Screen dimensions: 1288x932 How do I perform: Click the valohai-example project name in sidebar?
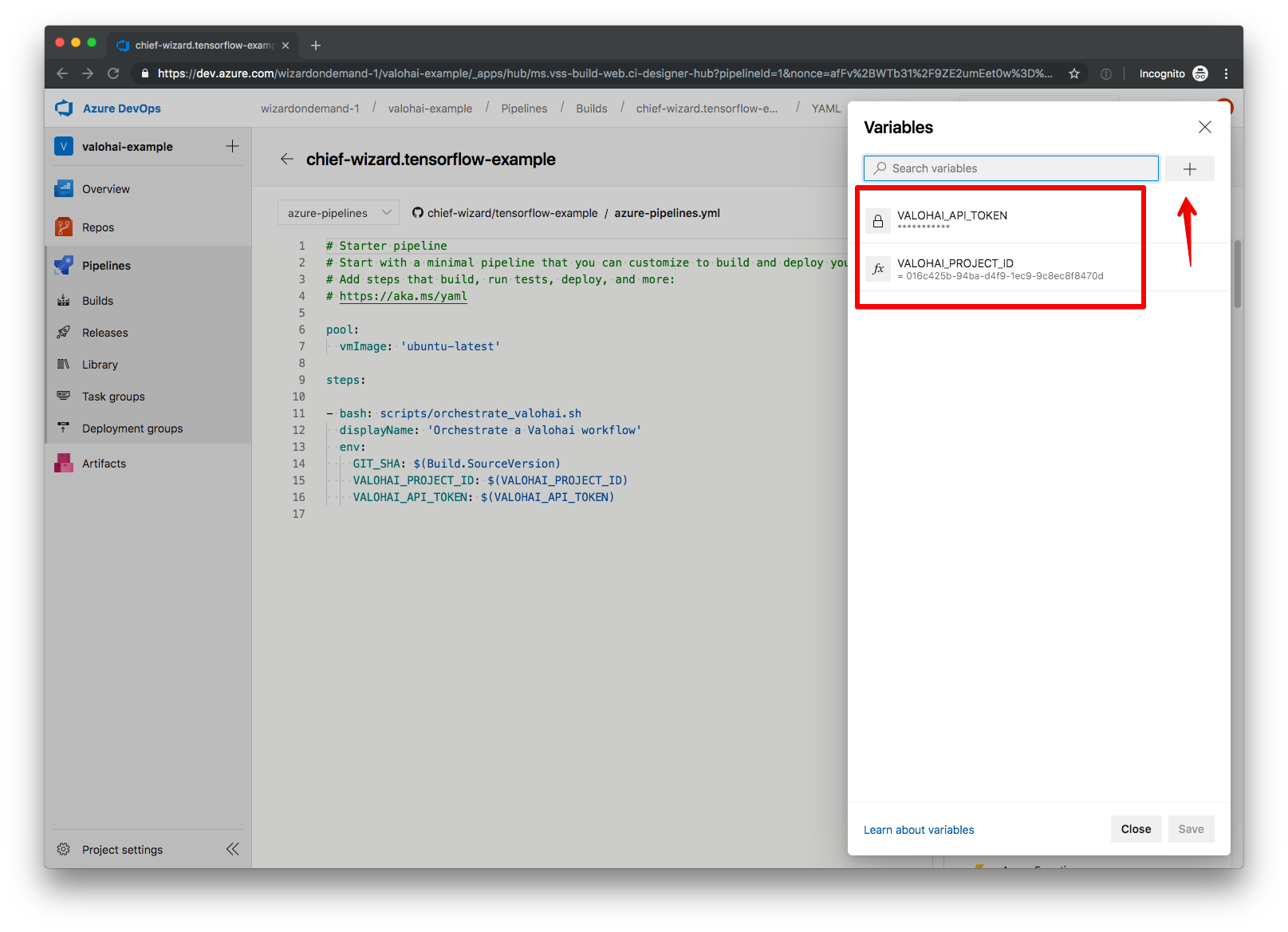tap(128, 147)
